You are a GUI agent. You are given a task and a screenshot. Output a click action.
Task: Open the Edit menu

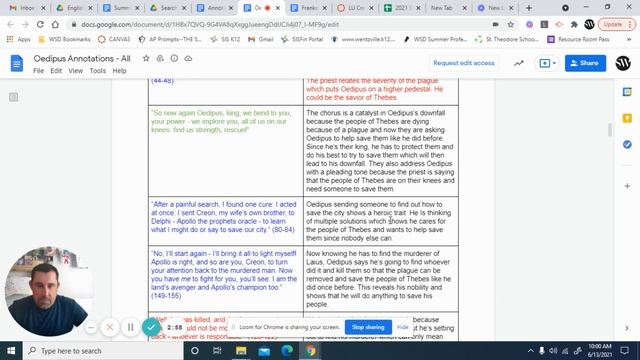coord(56,71)
